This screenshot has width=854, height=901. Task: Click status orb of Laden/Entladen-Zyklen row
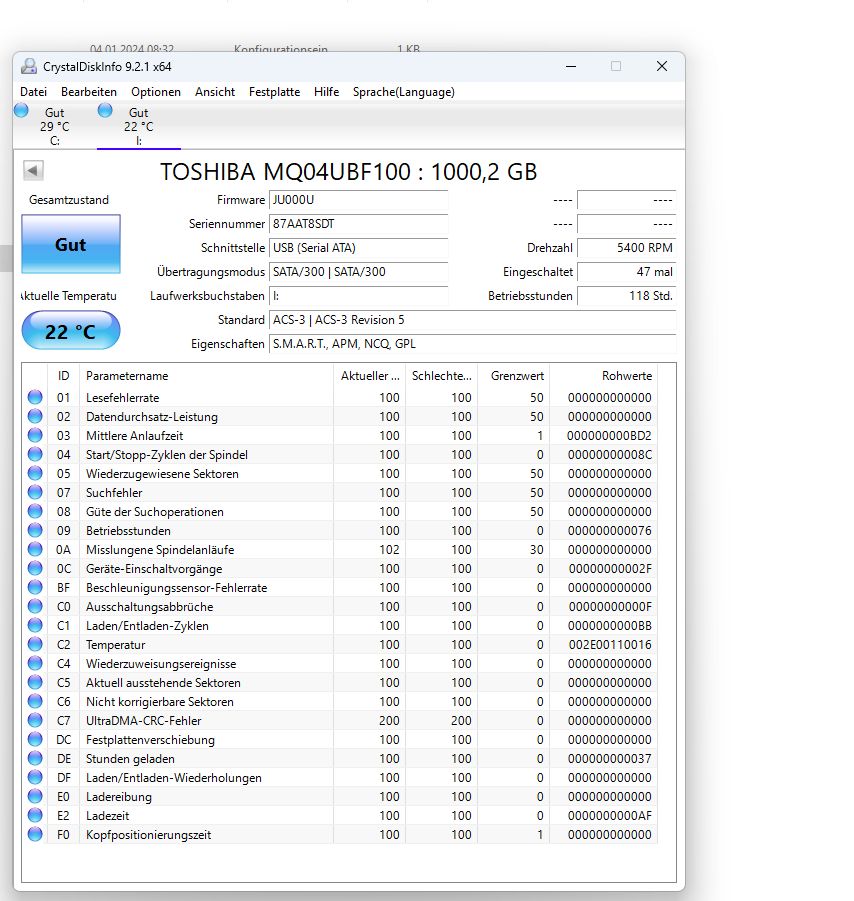[35, 625]
